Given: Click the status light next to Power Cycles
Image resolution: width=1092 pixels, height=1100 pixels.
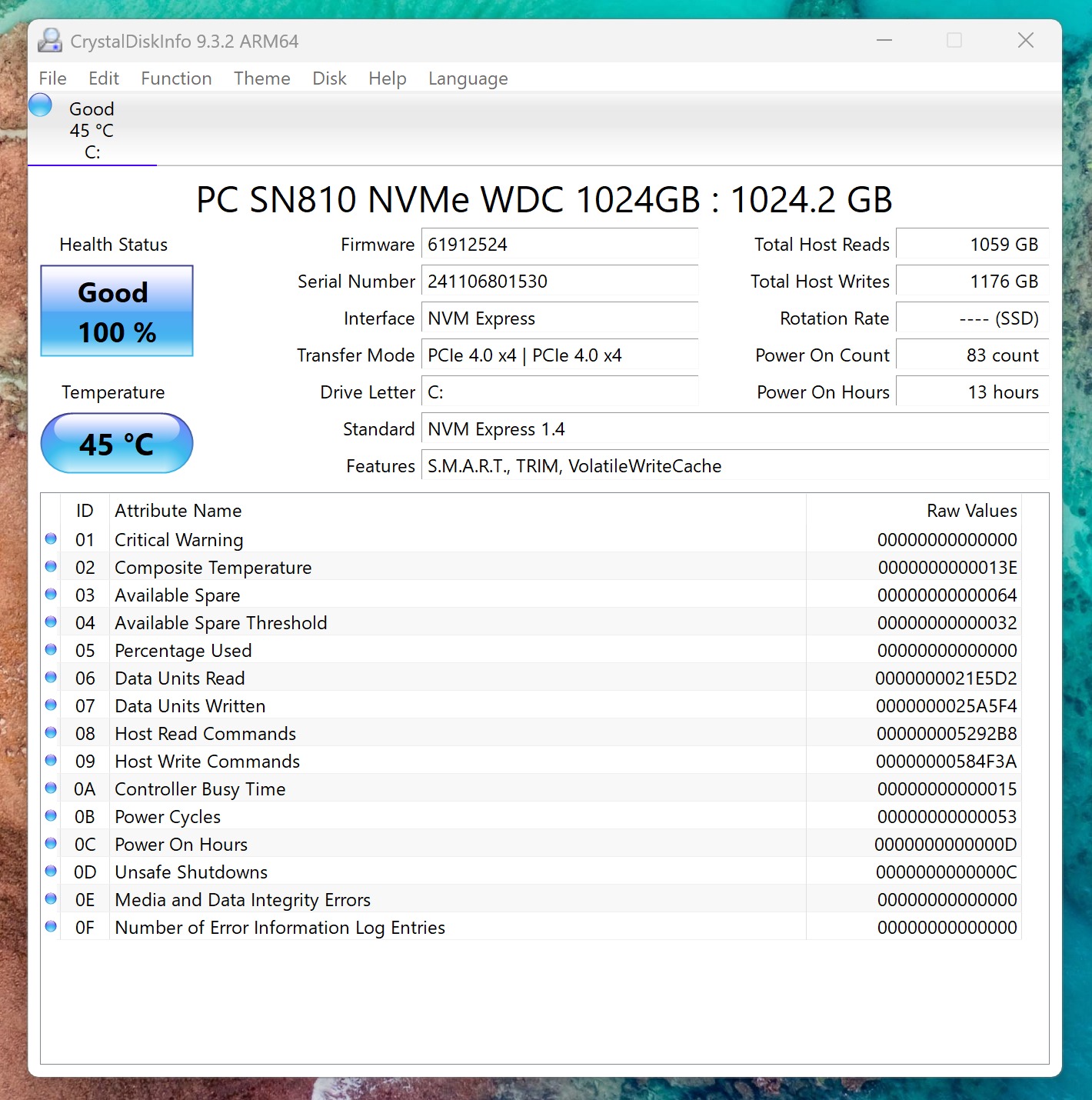Looking at the screenshot, I should pyautogui.click(x=51, y=815).
